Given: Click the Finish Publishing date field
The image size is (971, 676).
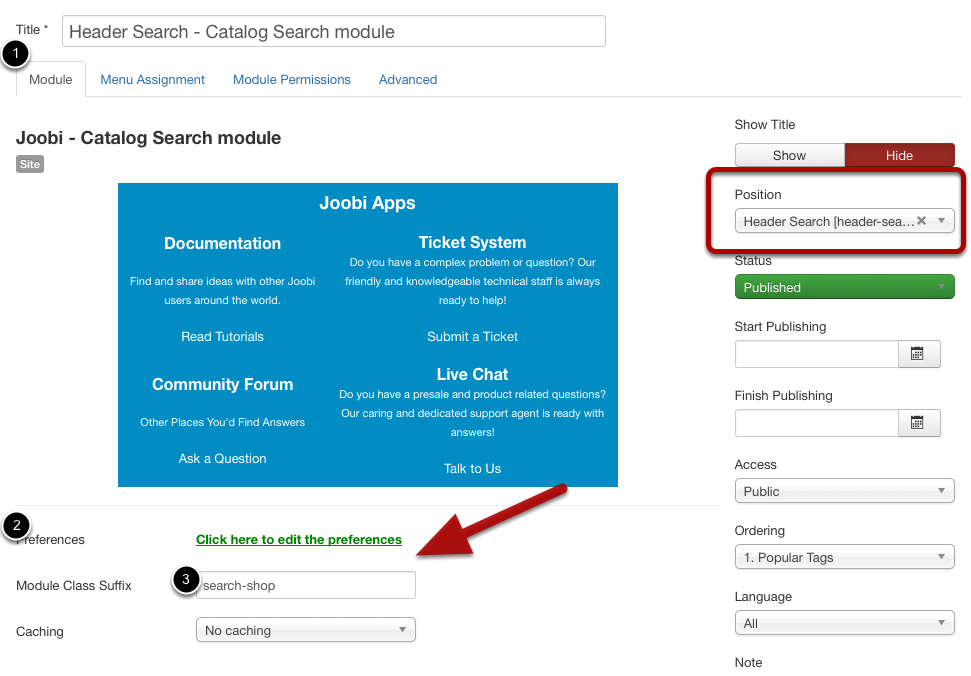Looking at the screenshot, I should click(817, 423).
